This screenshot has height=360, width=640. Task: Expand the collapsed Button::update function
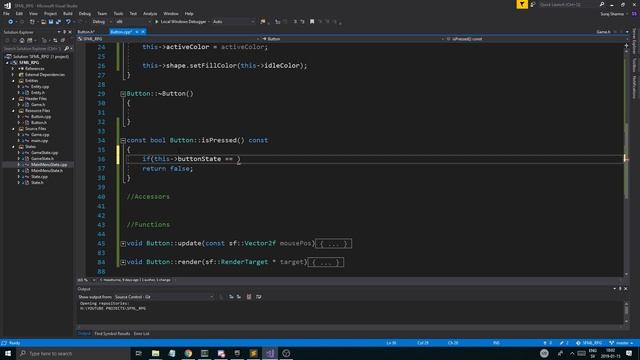123,244
